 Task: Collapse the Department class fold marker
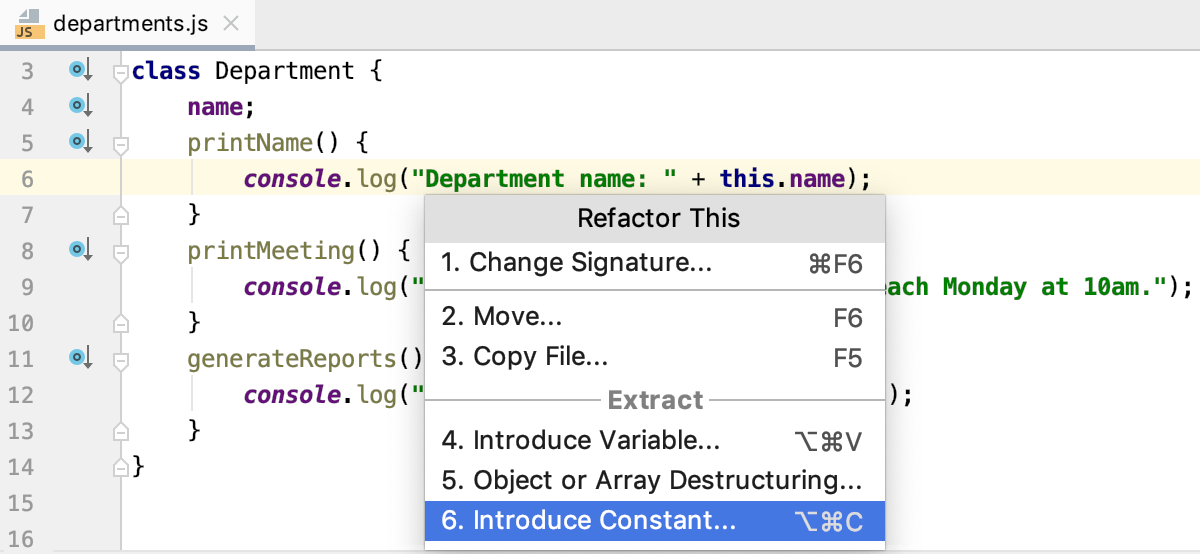121,71
